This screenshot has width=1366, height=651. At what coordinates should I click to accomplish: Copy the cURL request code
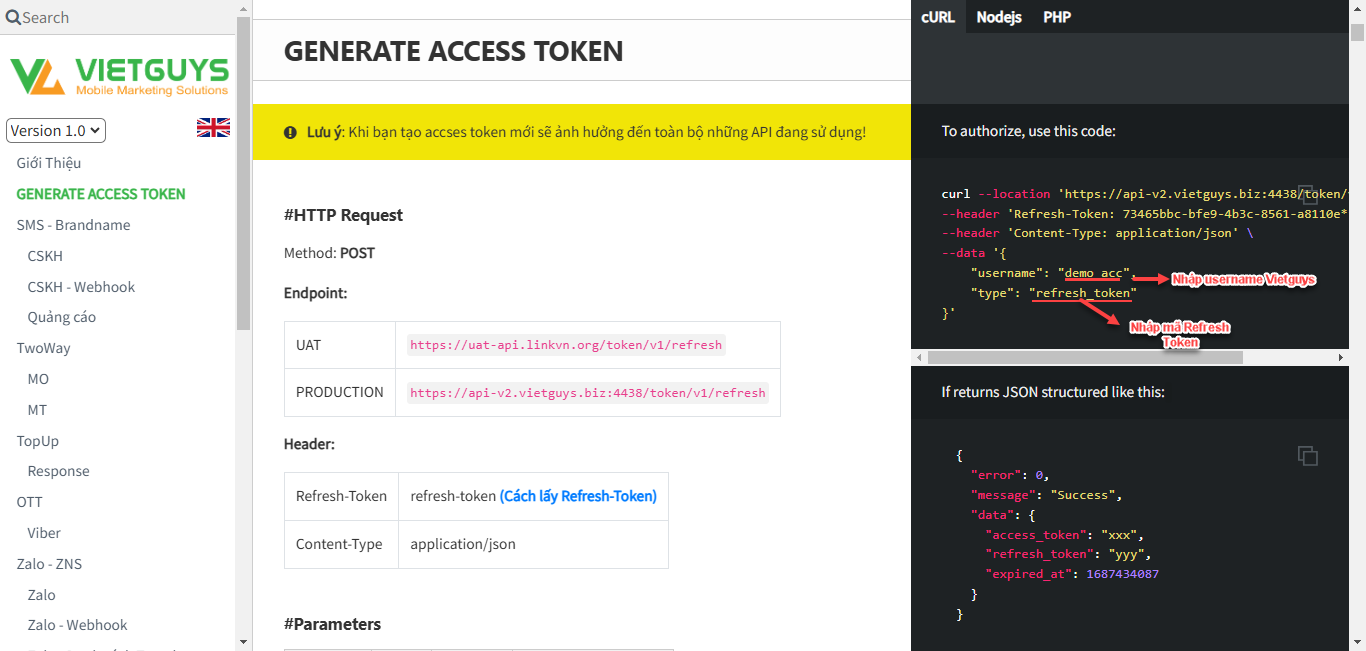click(x=1307, y=195)
